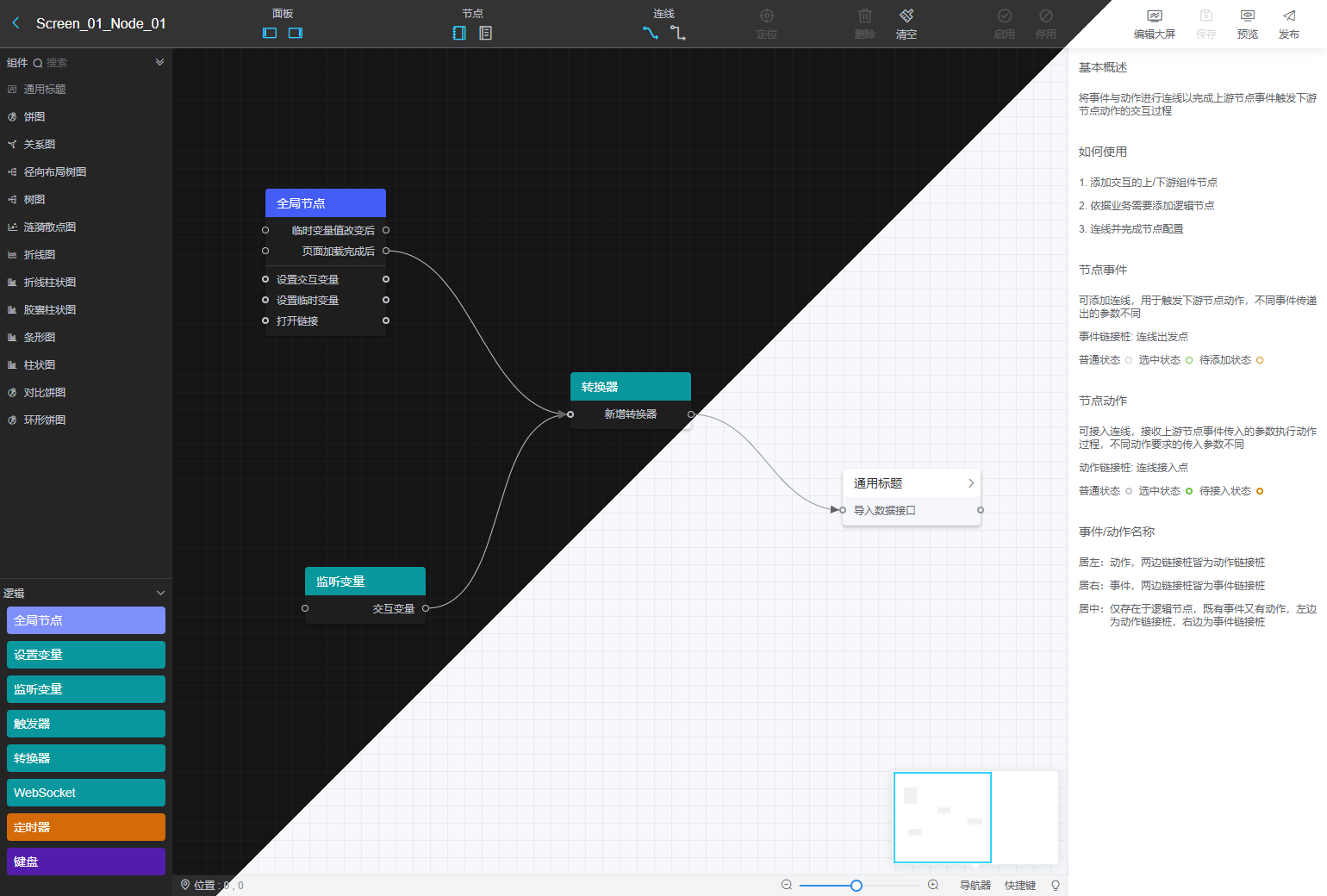1327x896 pixels.
Task: Select the 全局节点 node header on canvas
Action: pos(326,203)
